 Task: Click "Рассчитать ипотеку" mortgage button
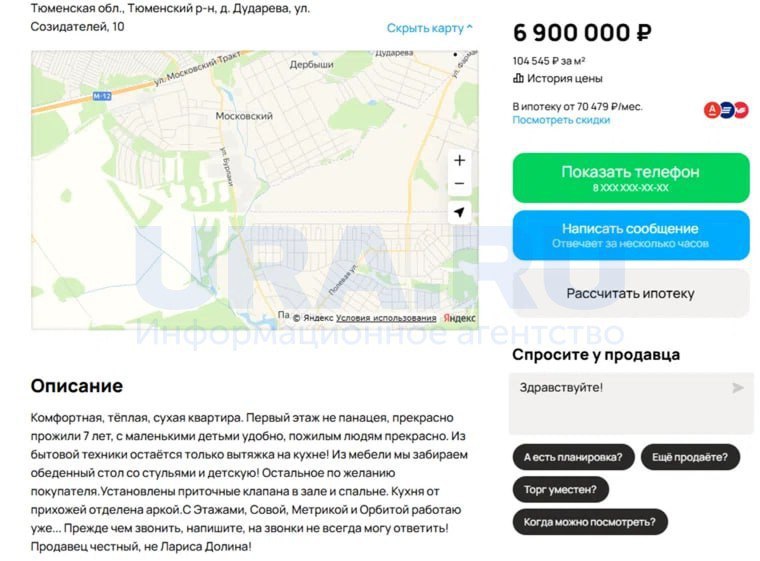(x=630, y=293)
